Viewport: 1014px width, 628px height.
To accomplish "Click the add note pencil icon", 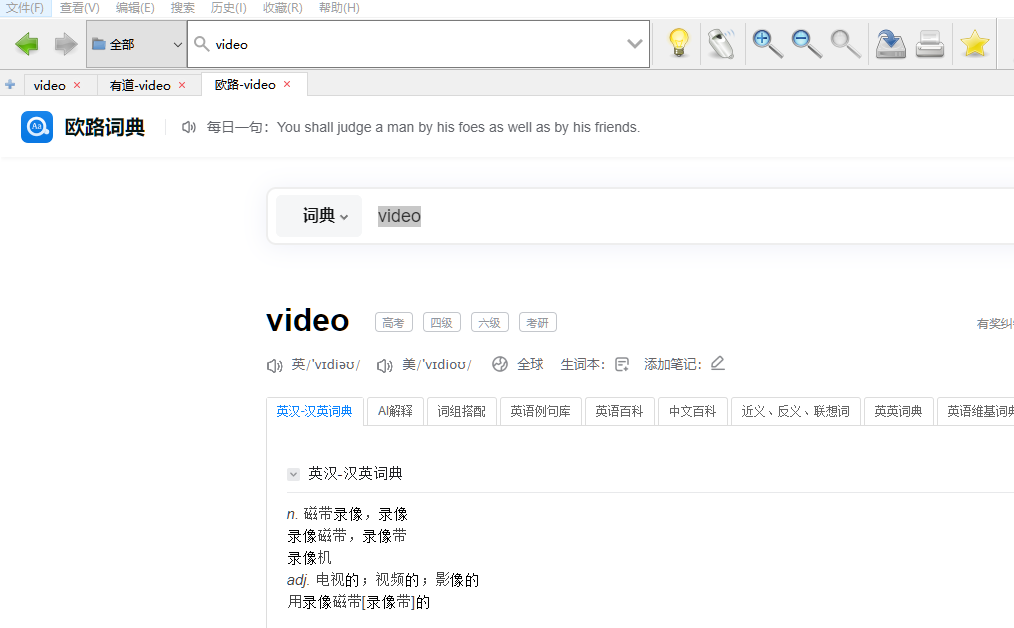I will click(717, 363).
